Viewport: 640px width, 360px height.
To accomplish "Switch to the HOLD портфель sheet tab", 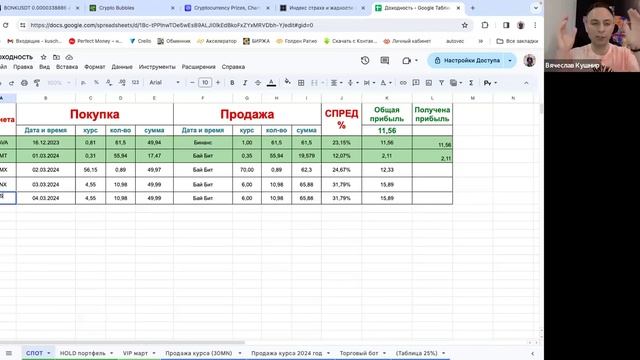I will click(x=82, y=353).
